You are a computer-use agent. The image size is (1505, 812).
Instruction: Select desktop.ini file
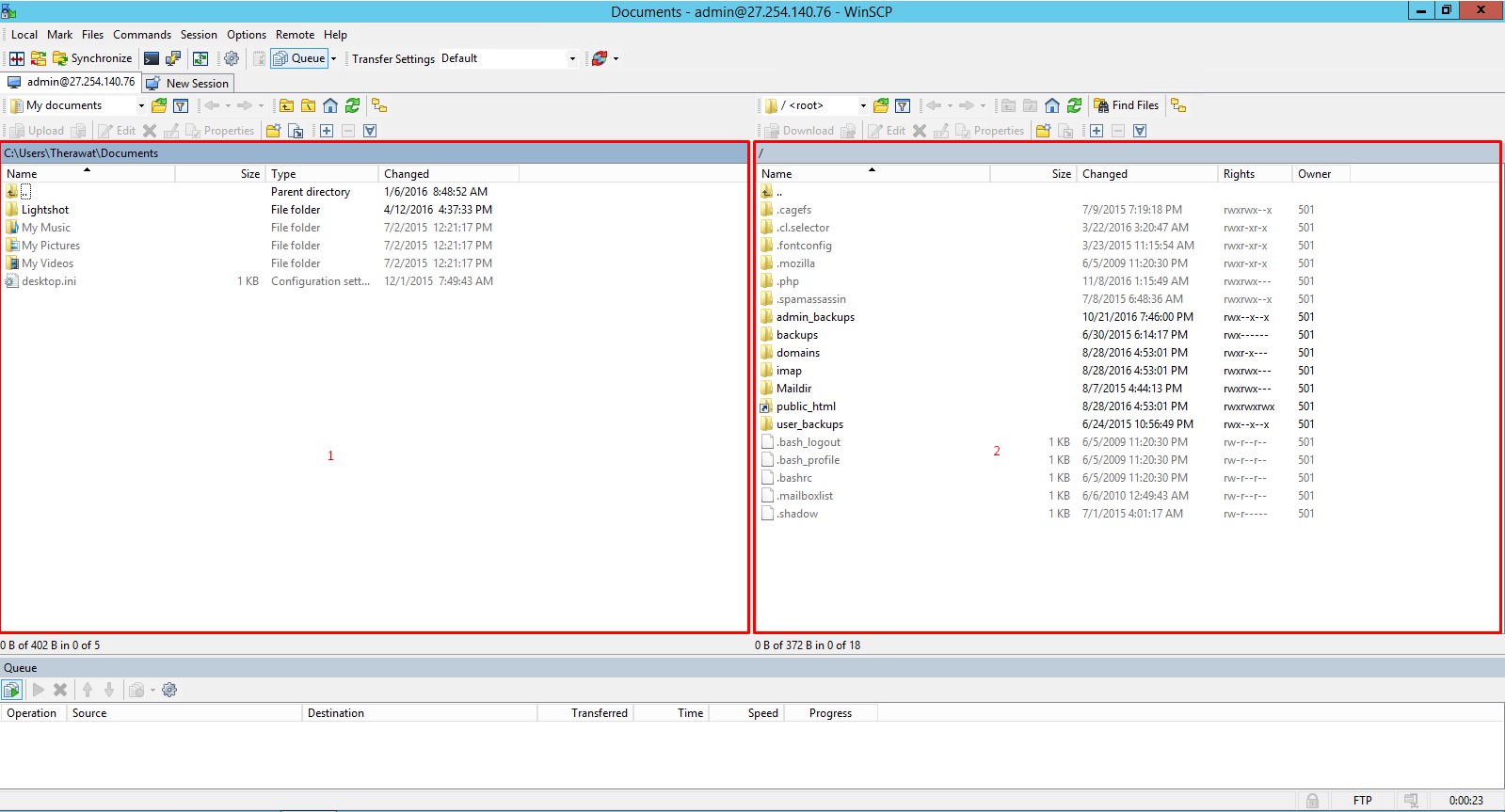(49, 281)
